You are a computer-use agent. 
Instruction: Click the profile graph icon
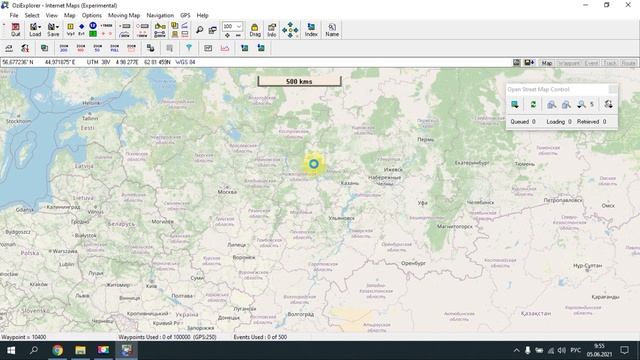[x=225, y=48]
